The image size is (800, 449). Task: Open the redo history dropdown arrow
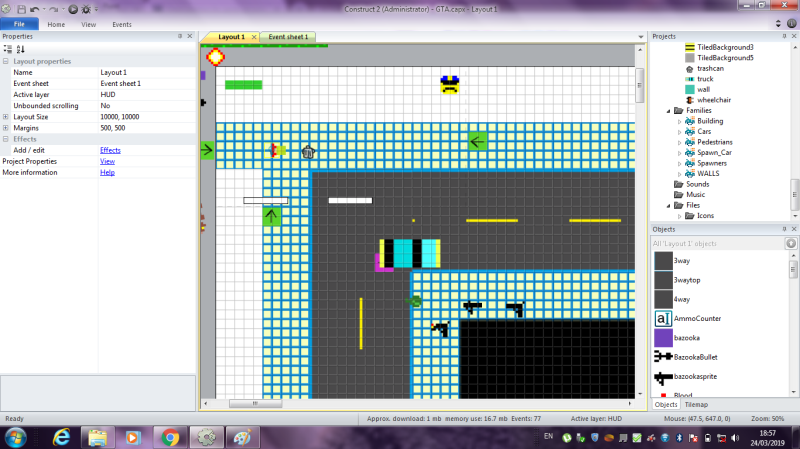pos(63,9)
